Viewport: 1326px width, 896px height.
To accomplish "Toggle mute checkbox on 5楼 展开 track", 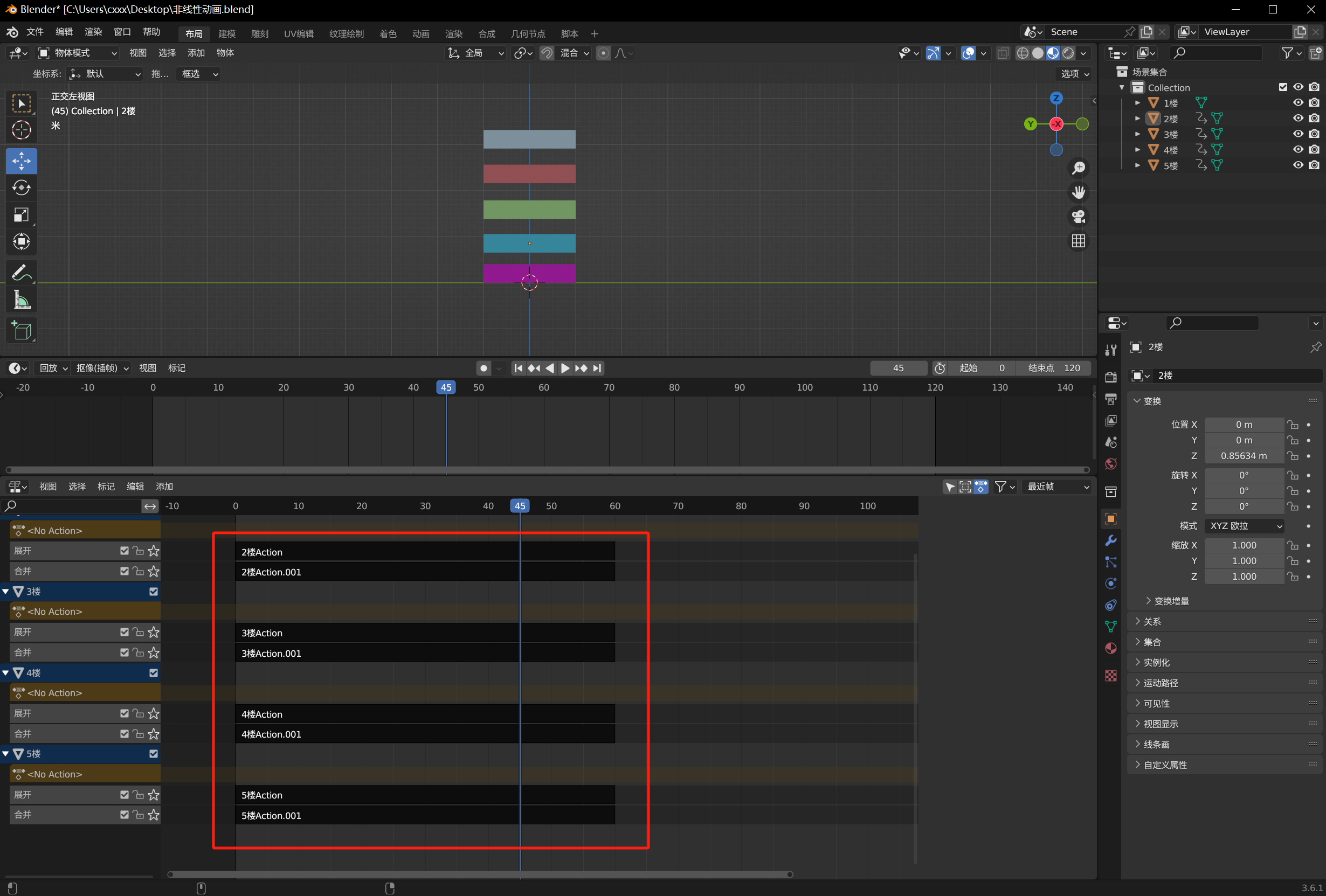I will (x=125, y=795).
